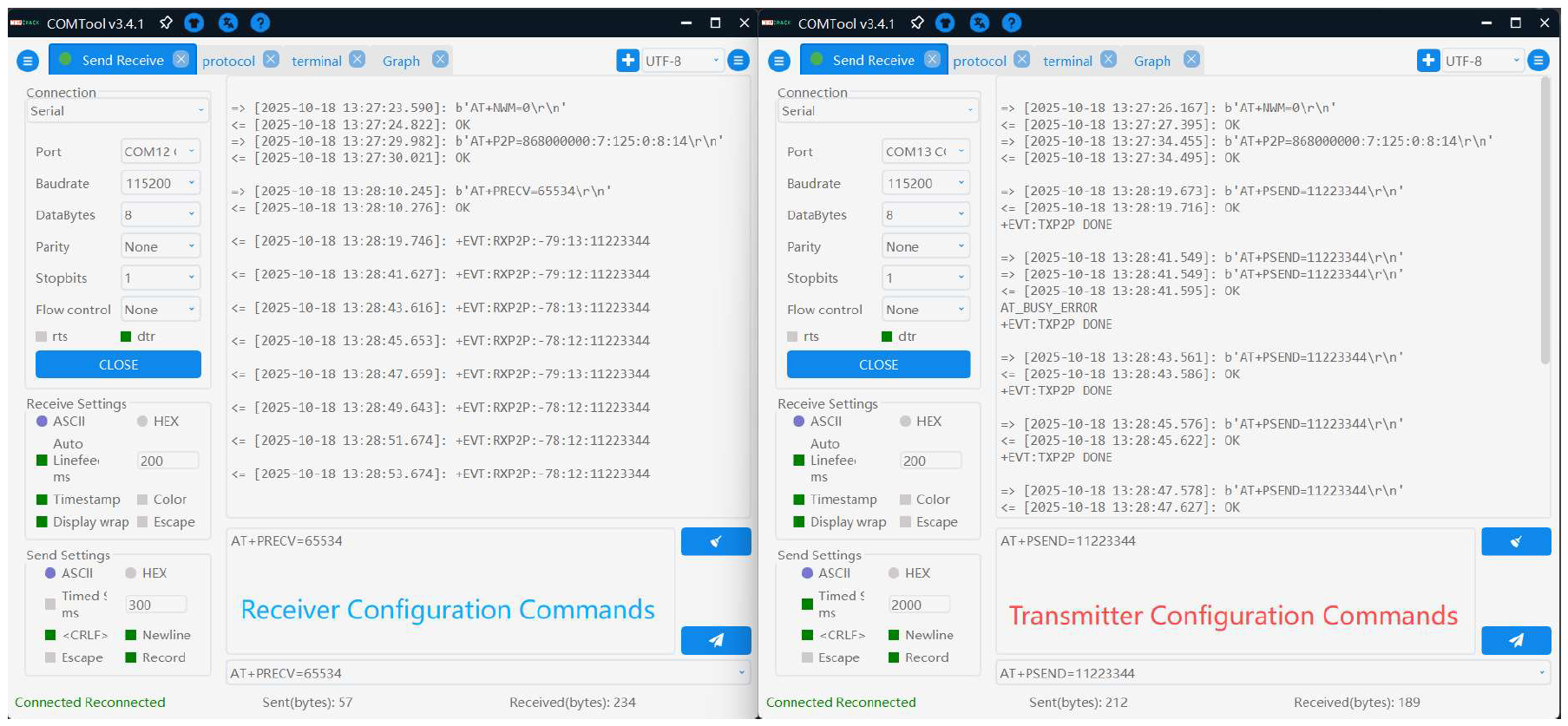Open right window's menu icon beside UTF-8
Image resolution: width=1568 pixels, height=726 pixels.
(1538, 60)
